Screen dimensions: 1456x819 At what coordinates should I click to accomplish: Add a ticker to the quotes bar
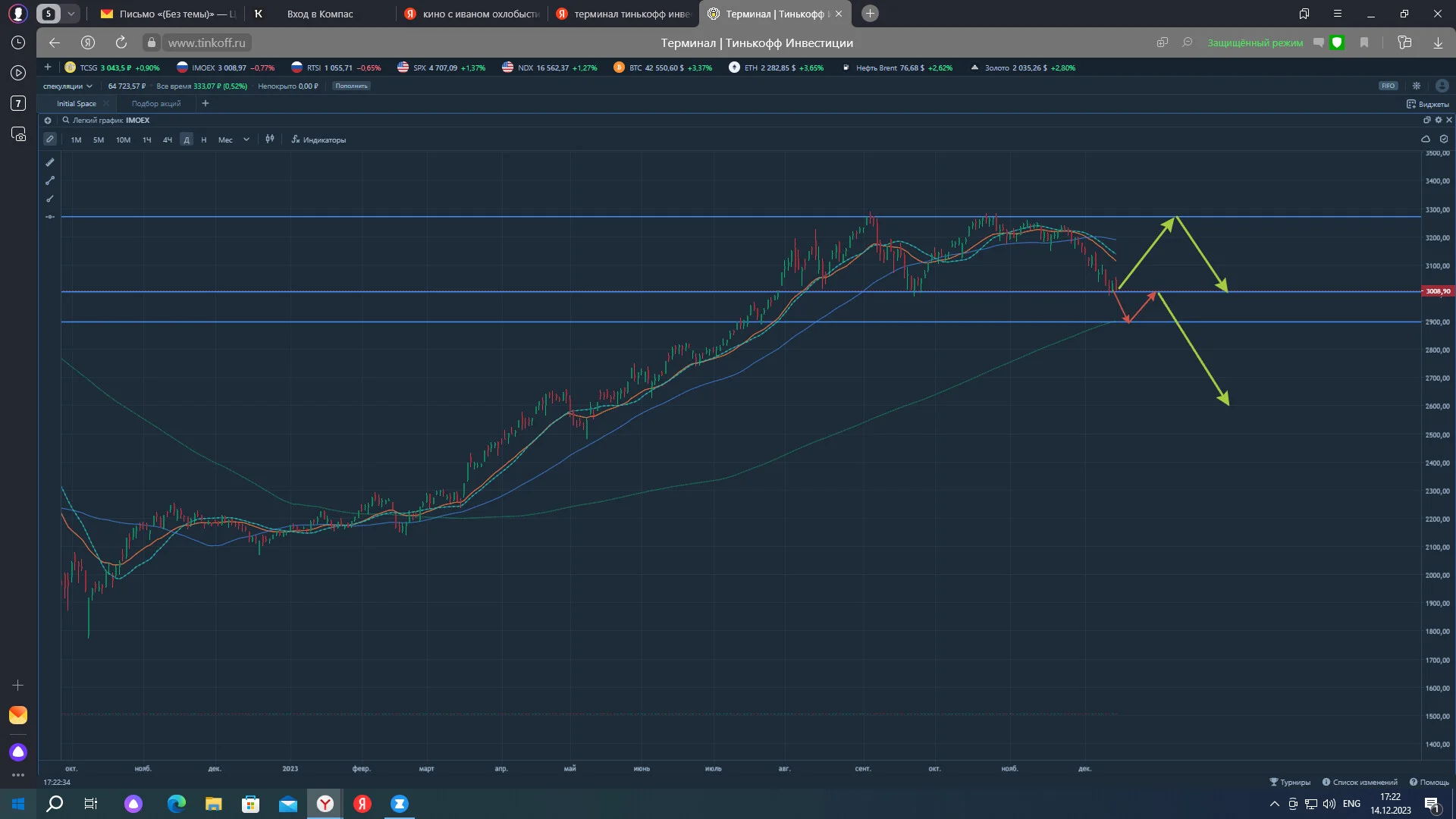(x=48, y=67)
